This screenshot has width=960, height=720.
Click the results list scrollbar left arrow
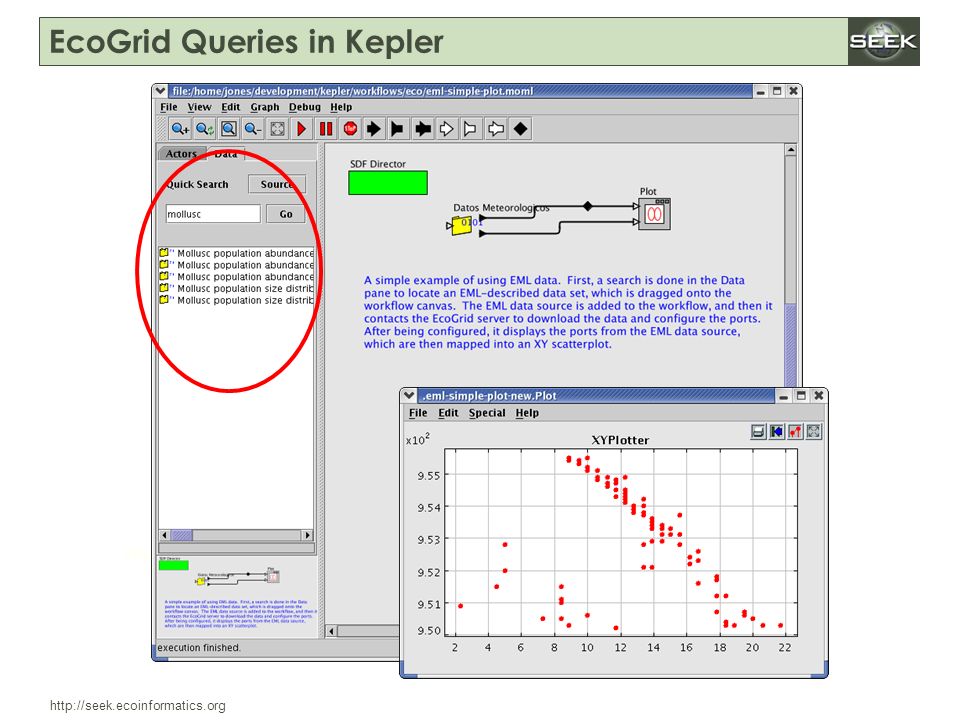click(x=164, y=535)
